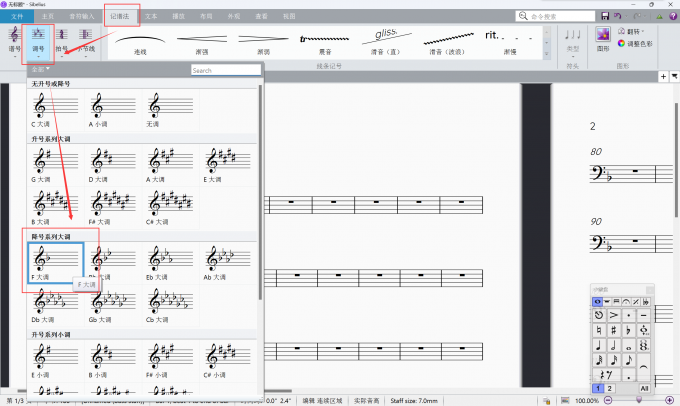Open the 外观 (Appearance) ribbon tab

pyautogui.click(x=234, y=16)
